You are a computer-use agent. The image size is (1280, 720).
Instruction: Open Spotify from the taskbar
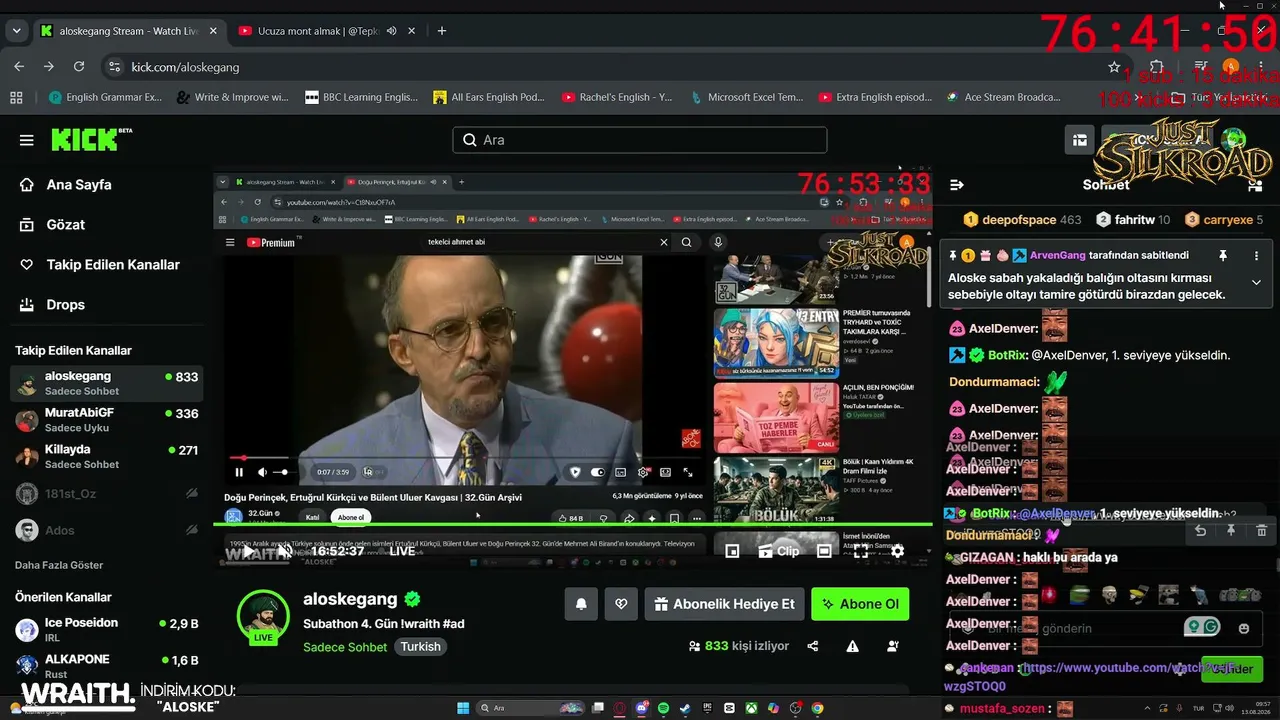click(663, 708)
